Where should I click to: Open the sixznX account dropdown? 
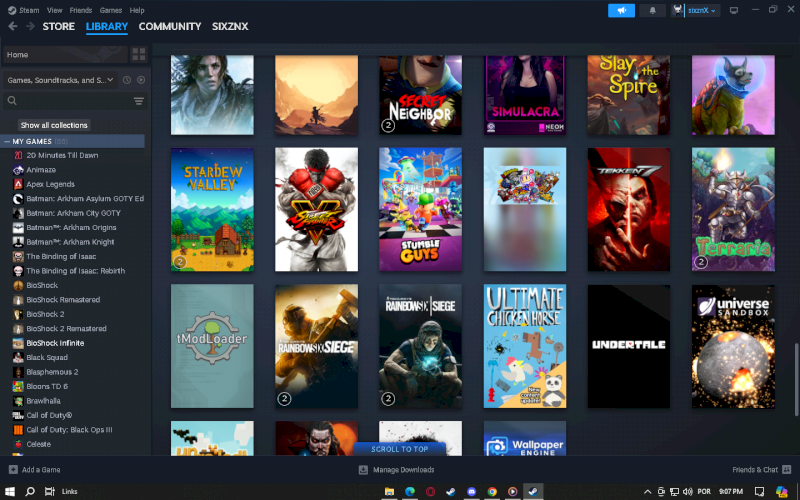coord(696,10)
